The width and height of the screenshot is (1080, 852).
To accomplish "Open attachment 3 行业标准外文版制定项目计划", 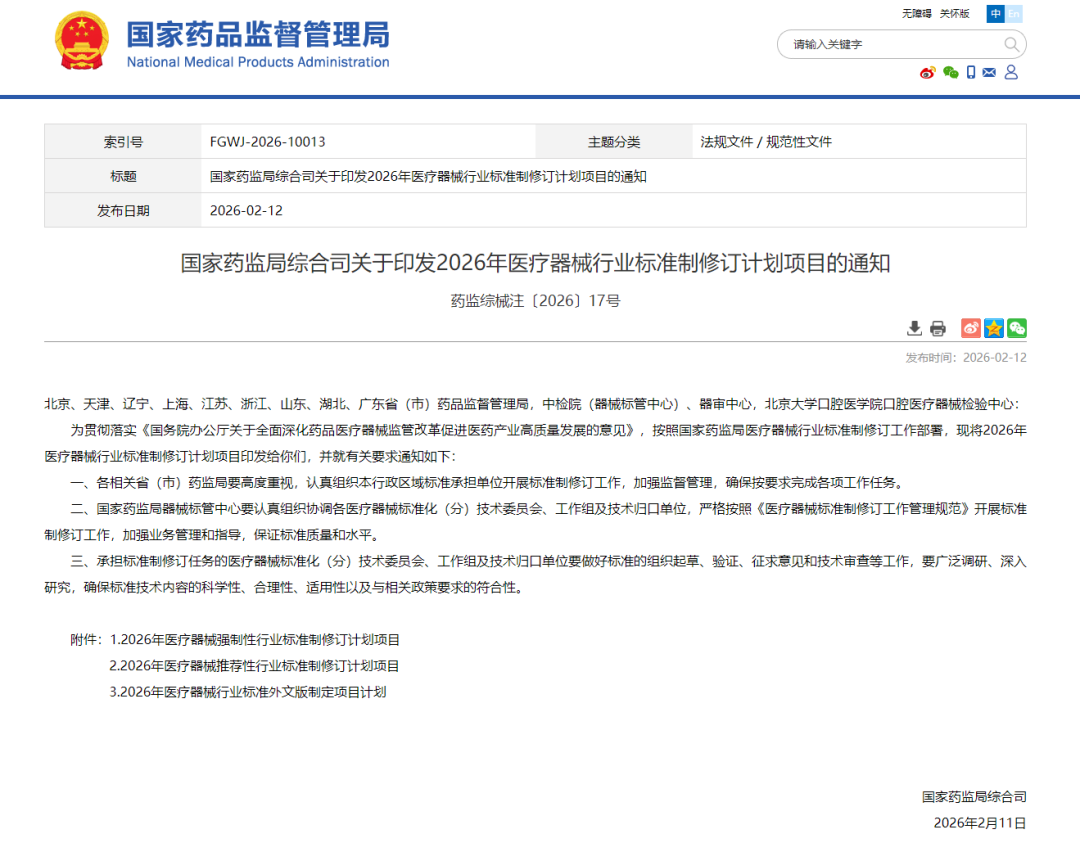I will point(248,692).
